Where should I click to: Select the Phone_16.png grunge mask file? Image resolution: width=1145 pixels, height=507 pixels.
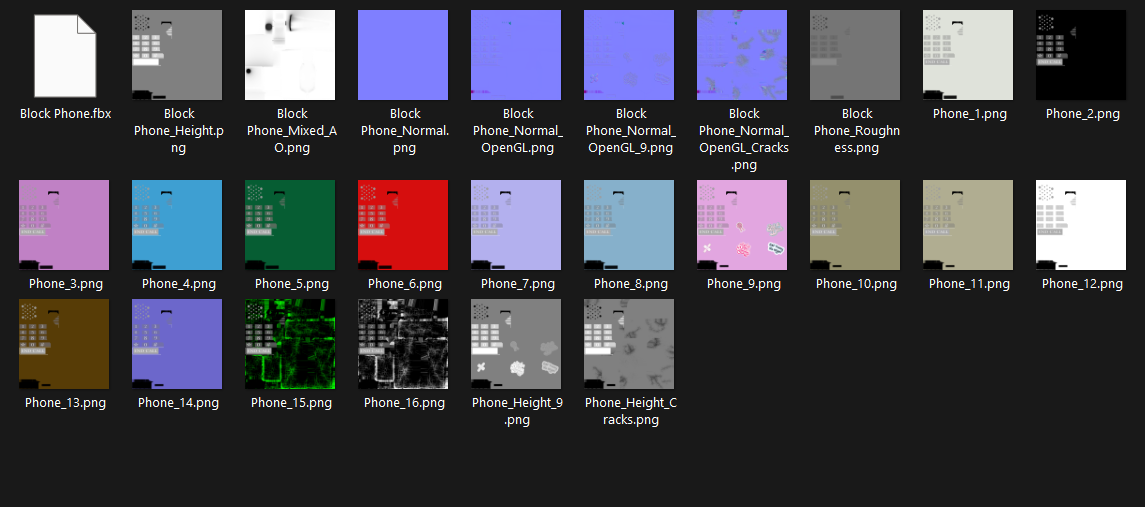pyautogui.click(x=403, y=344)
